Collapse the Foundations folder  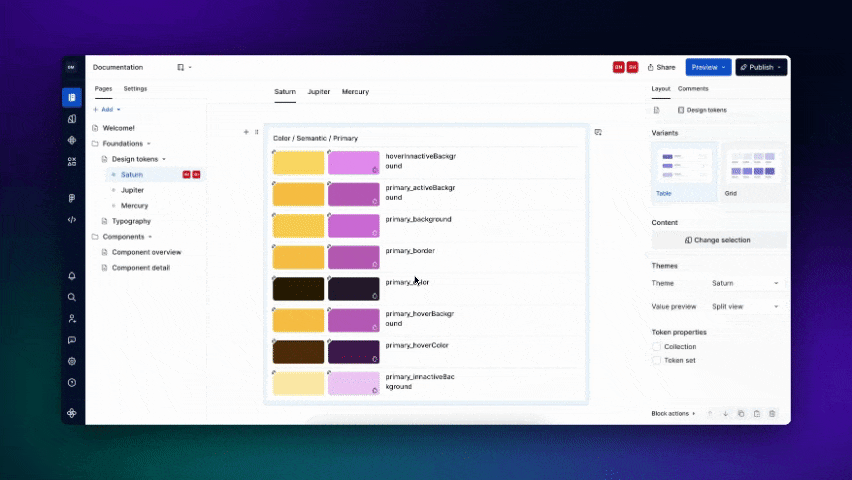click(148, 144)
